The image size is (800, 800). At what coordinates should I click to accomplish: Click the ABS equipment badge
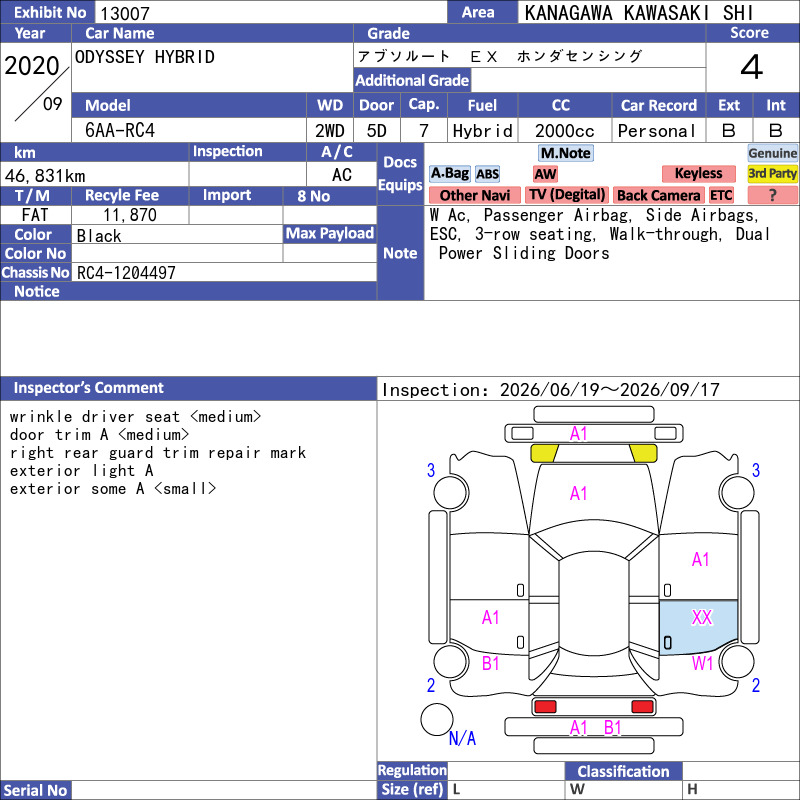point(487,174)
